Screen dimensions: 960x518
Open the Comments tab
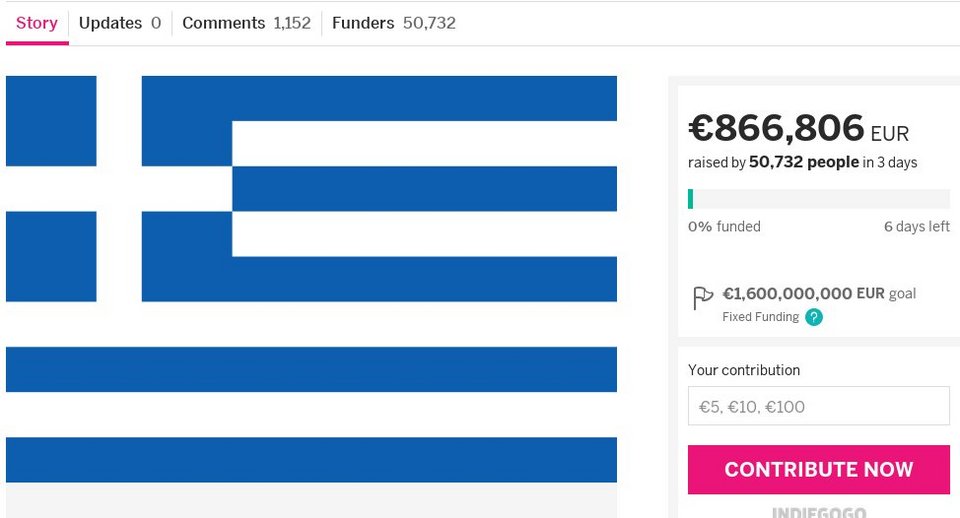tap(246, 23)
